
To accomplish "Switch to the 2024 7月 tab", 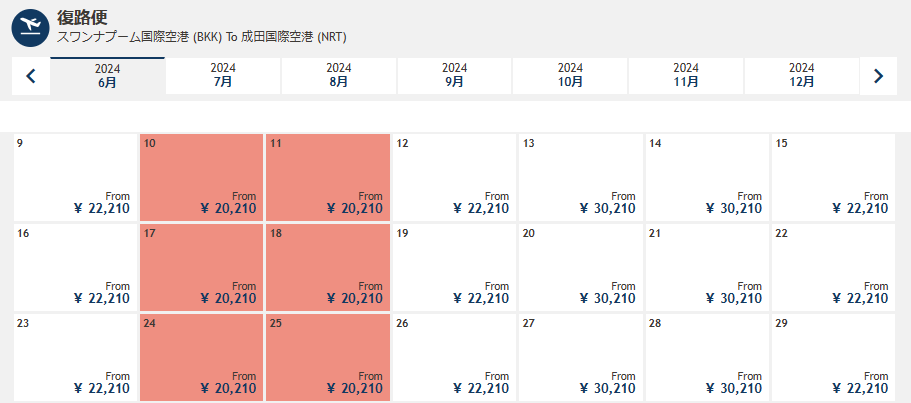I will pos(223,76).
